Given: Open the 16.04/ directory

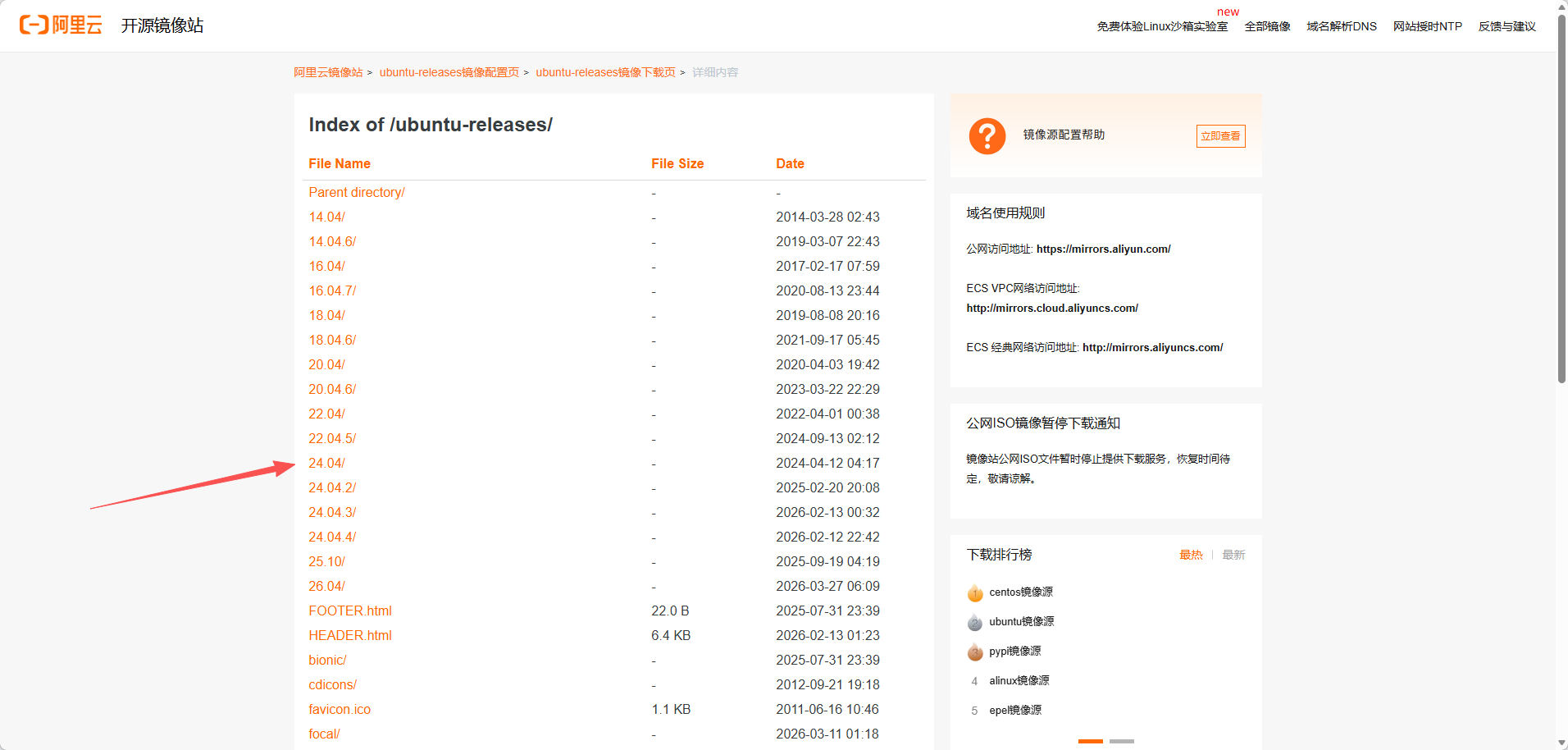Looking at the screenshot, I should tap(326, 266).
